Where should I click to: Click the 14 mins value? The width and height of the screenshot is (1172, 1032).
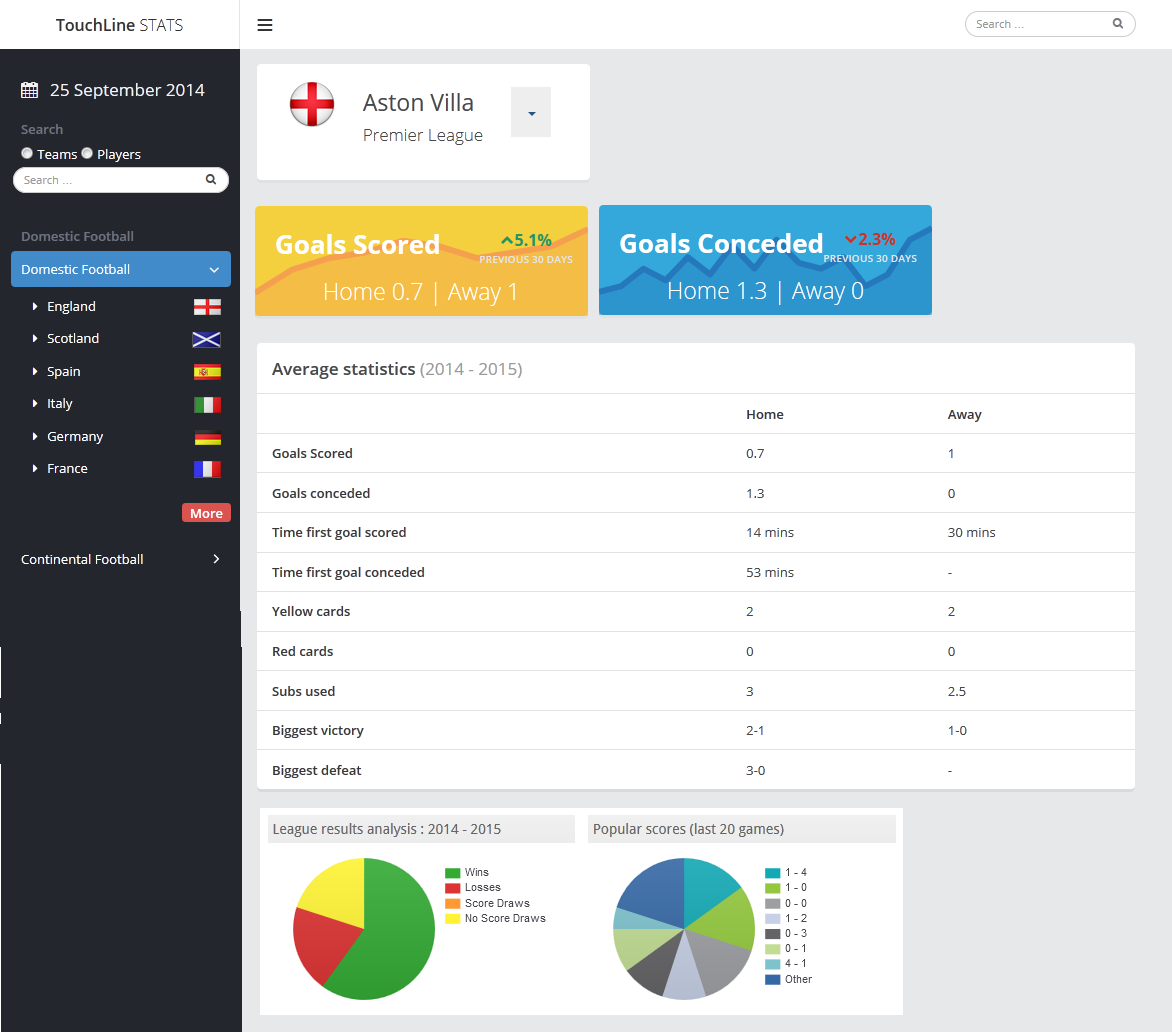tap(770, 533)
